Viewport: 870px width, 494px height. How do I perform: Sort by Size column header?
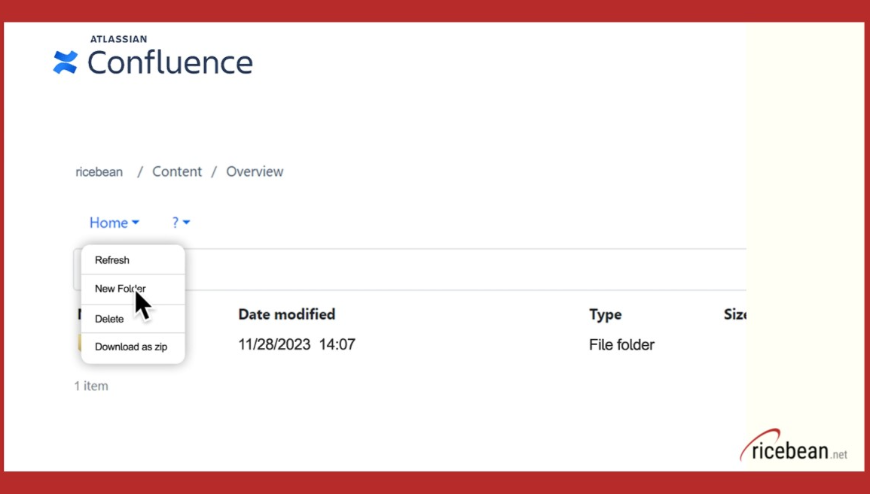(736, 315)
